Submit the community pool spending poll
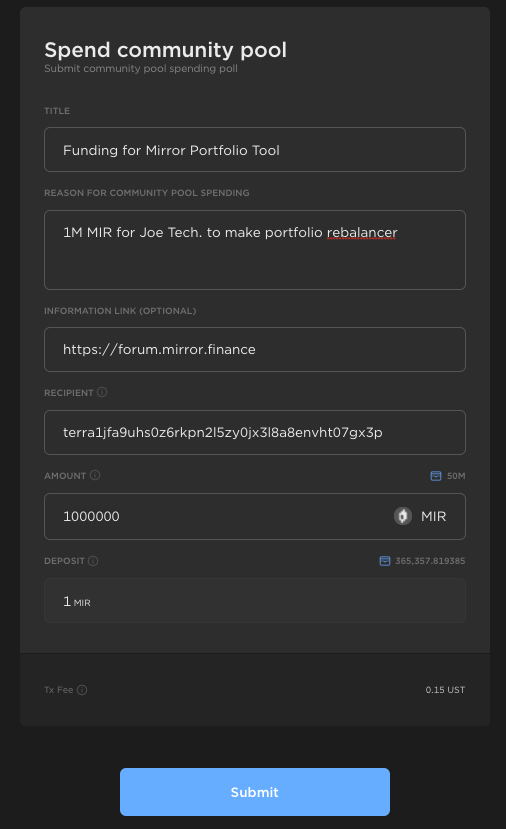Image resolution: width=506 pixels, height=829 pixels. 255,792
